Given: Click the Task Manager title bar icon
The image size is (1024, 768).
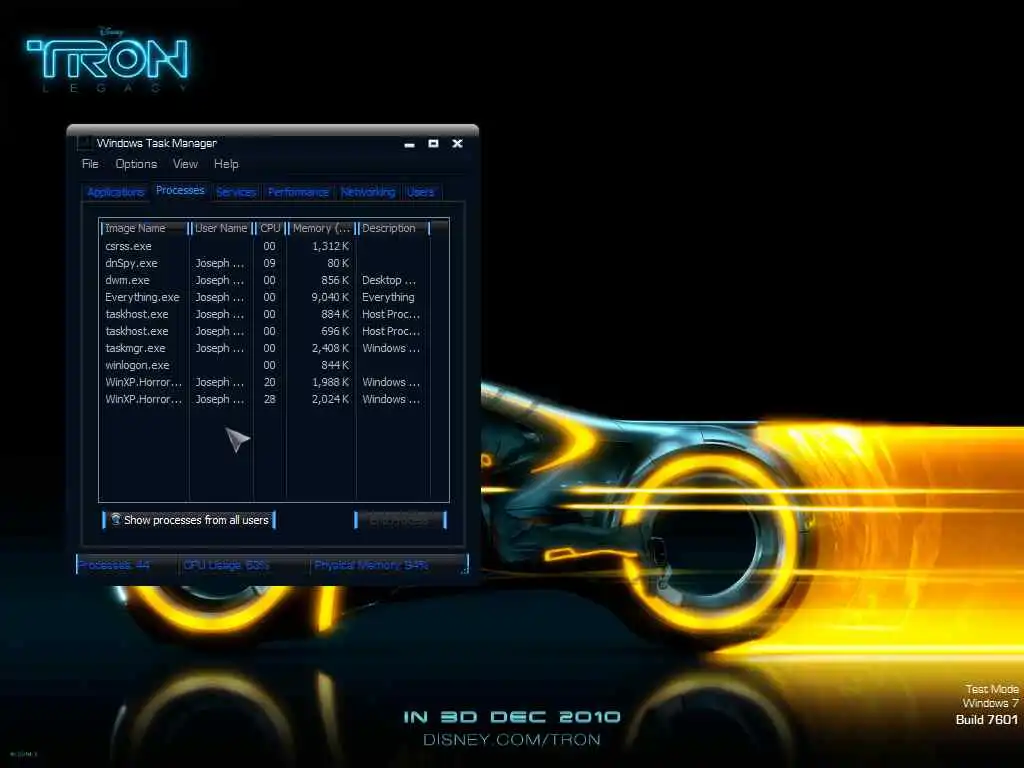Looking at the screenshot, I should pos(84,142).
